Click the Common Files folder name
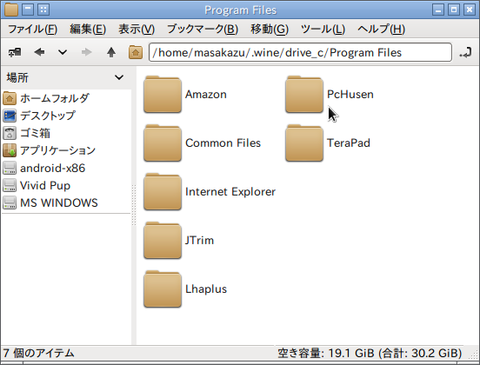This screenshot has width=480, height=365. coord(223,143)
